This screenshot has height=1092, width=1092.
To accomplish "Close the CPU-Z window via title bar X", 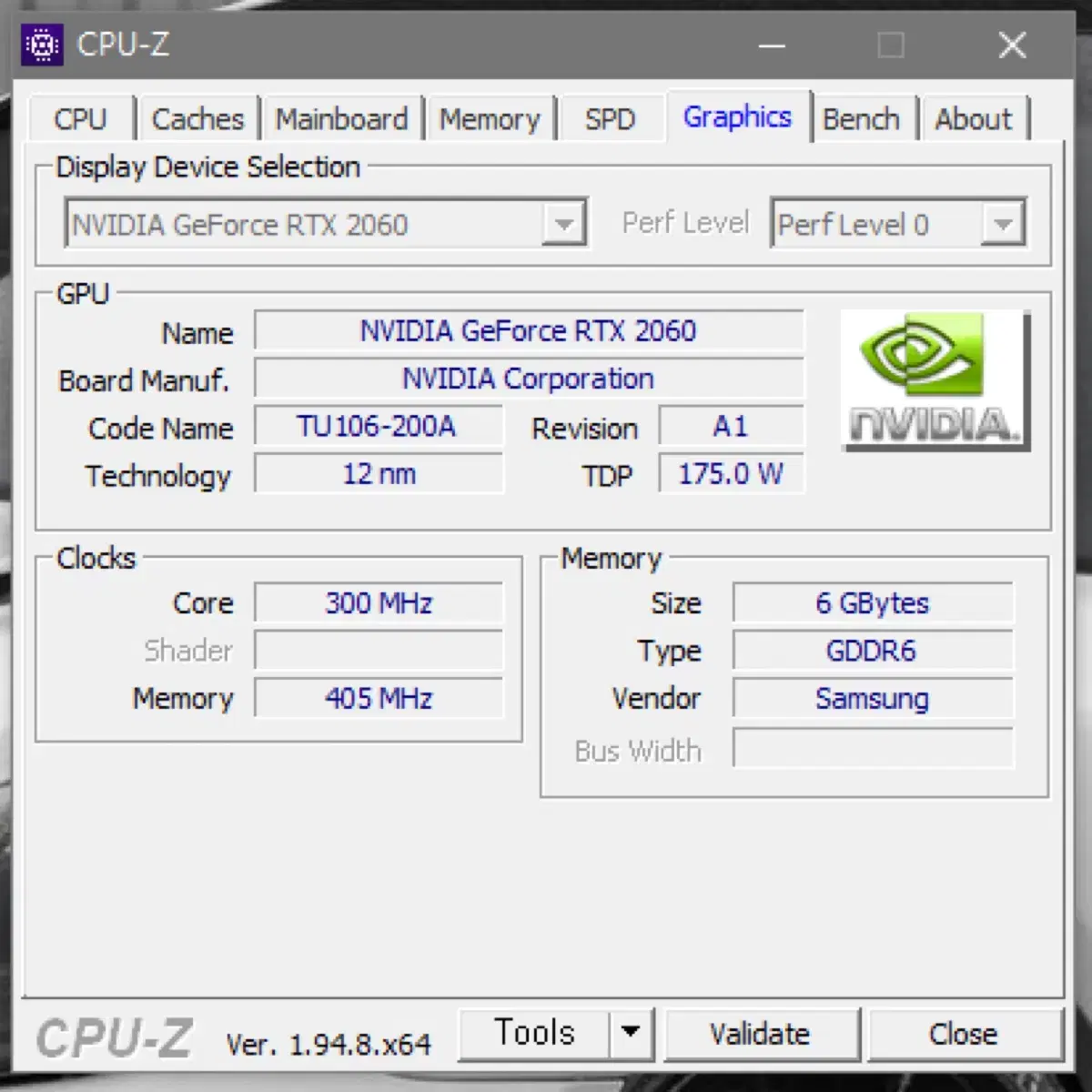I will 1012,45.
